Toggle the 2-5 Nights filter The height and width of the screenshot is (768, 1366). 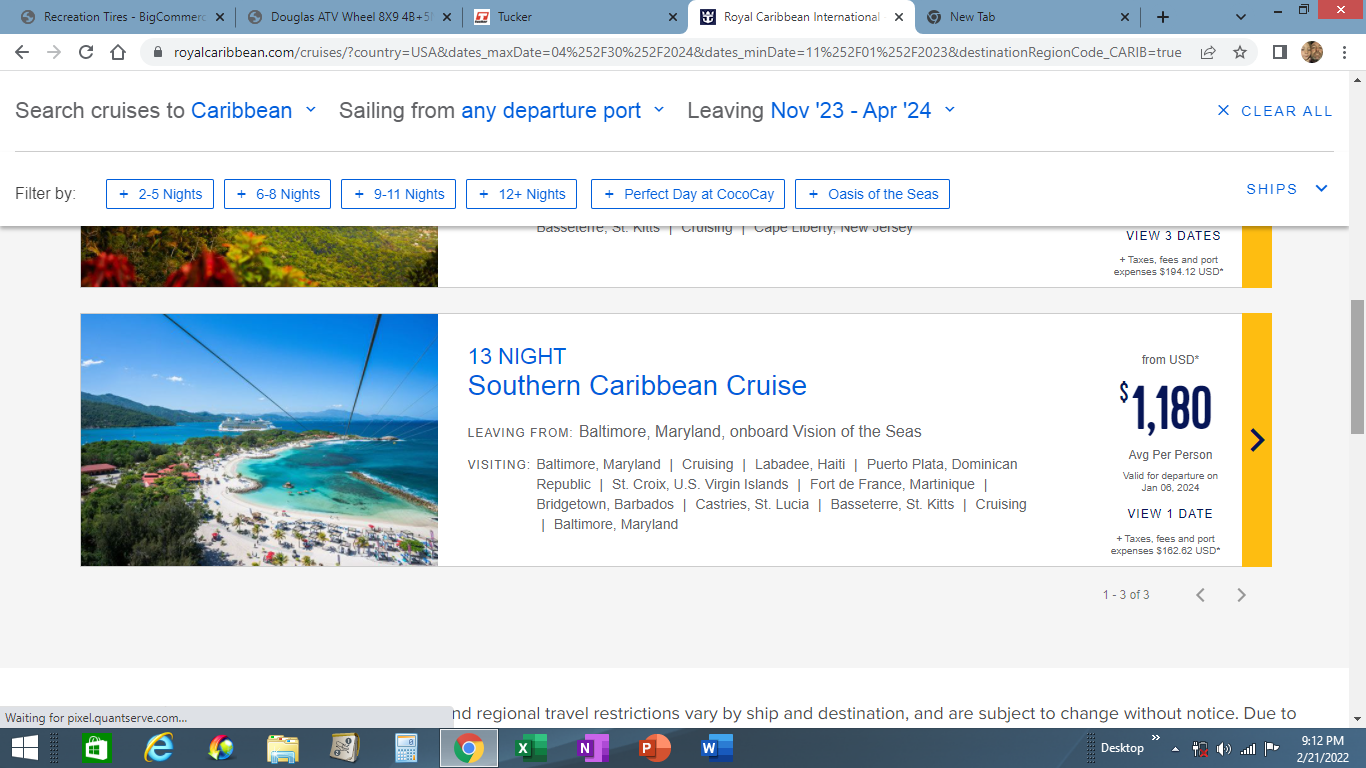[x=160, y=194]
